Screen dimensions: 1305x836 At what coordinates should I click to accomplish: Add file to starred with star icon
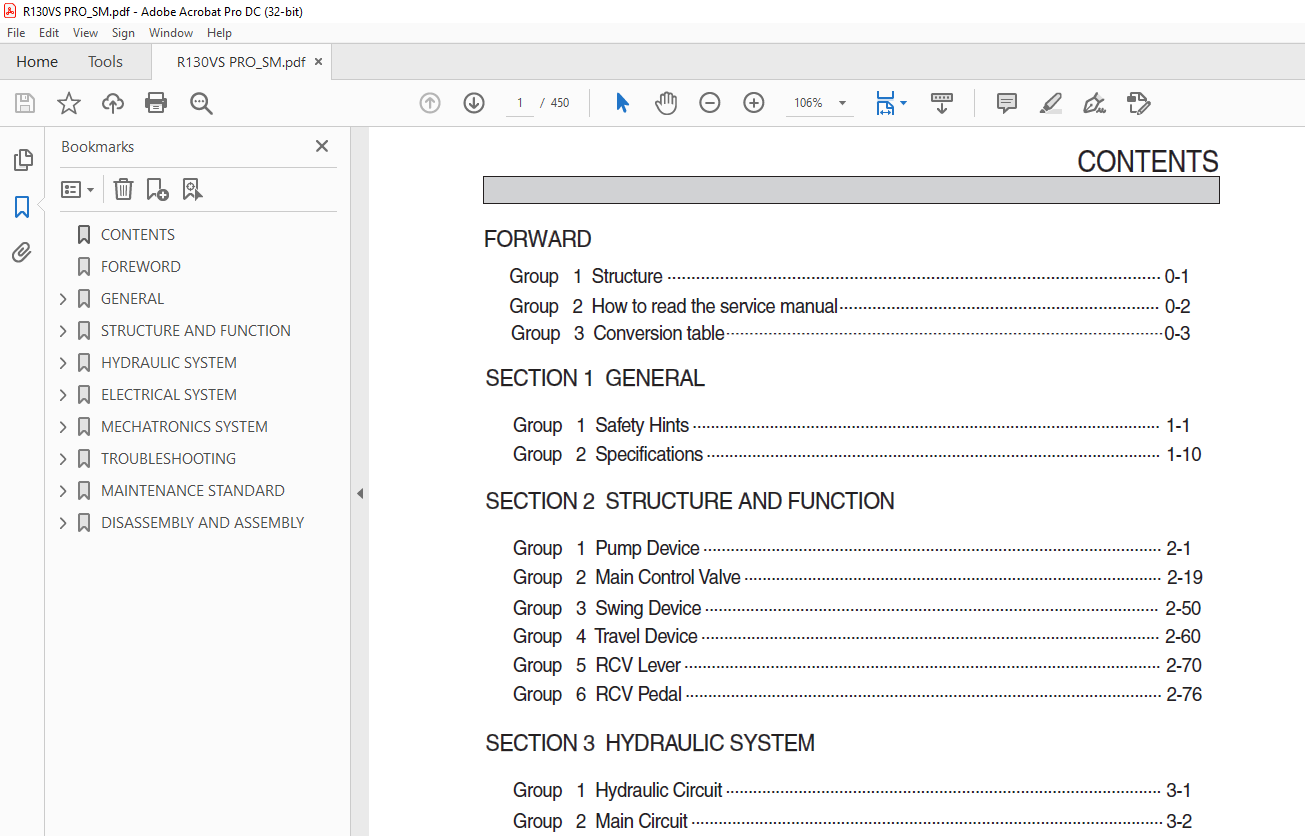click(x=69, y=103)
